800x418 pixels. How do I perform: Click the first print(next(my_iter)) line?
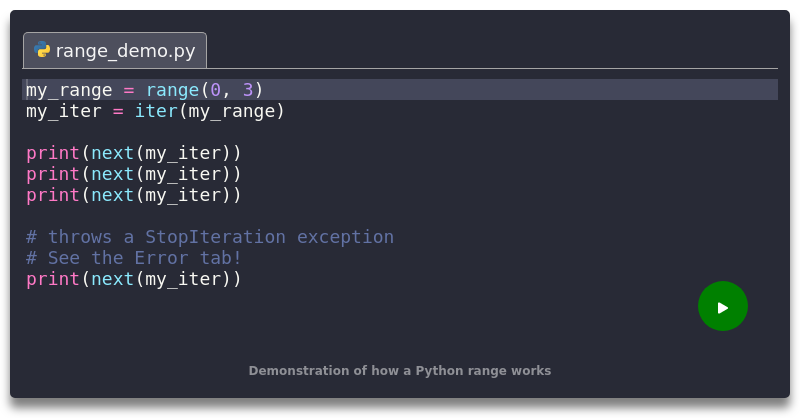pos(133,153)
